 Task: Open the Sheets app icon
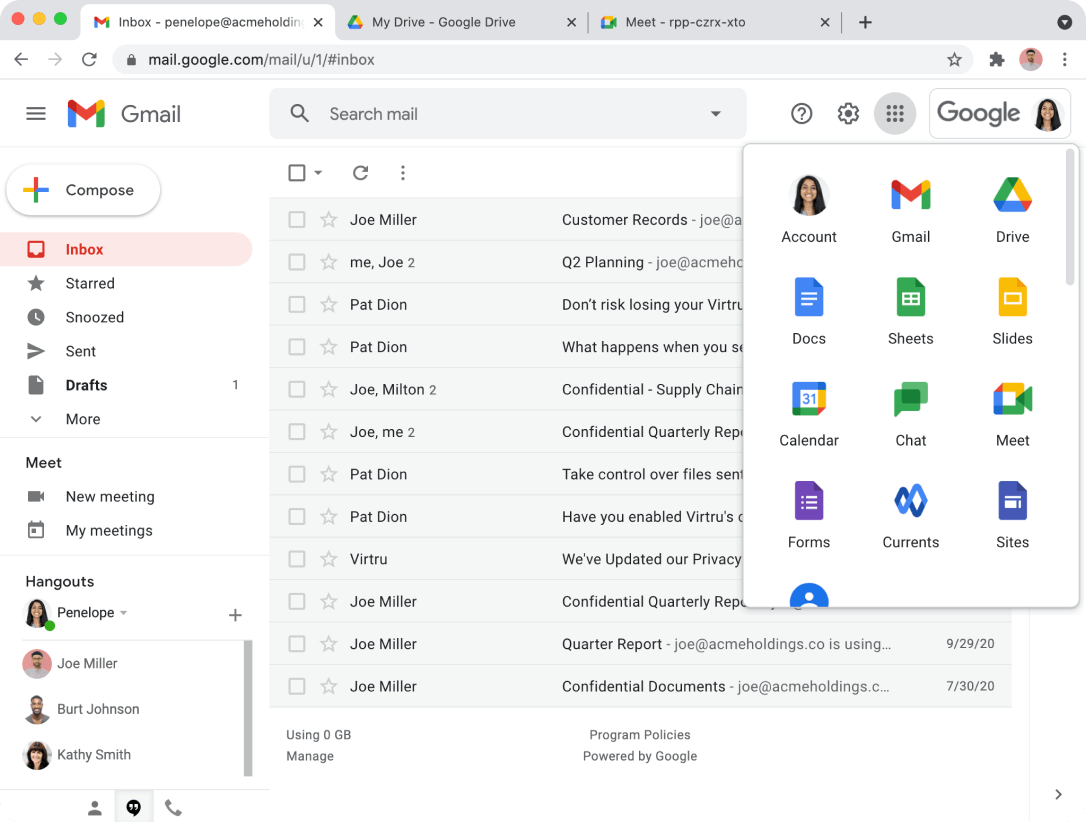(910, 310)
